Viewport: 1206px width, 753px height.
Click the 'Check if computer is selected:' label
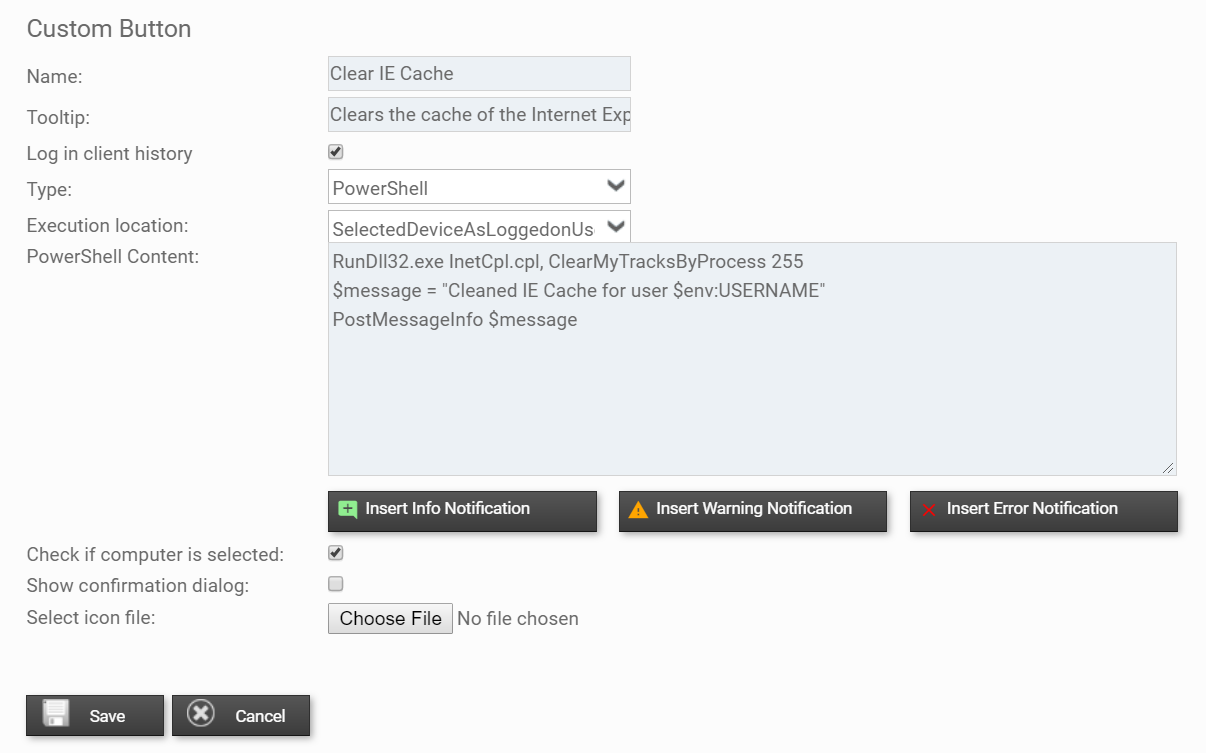[155, 554]
